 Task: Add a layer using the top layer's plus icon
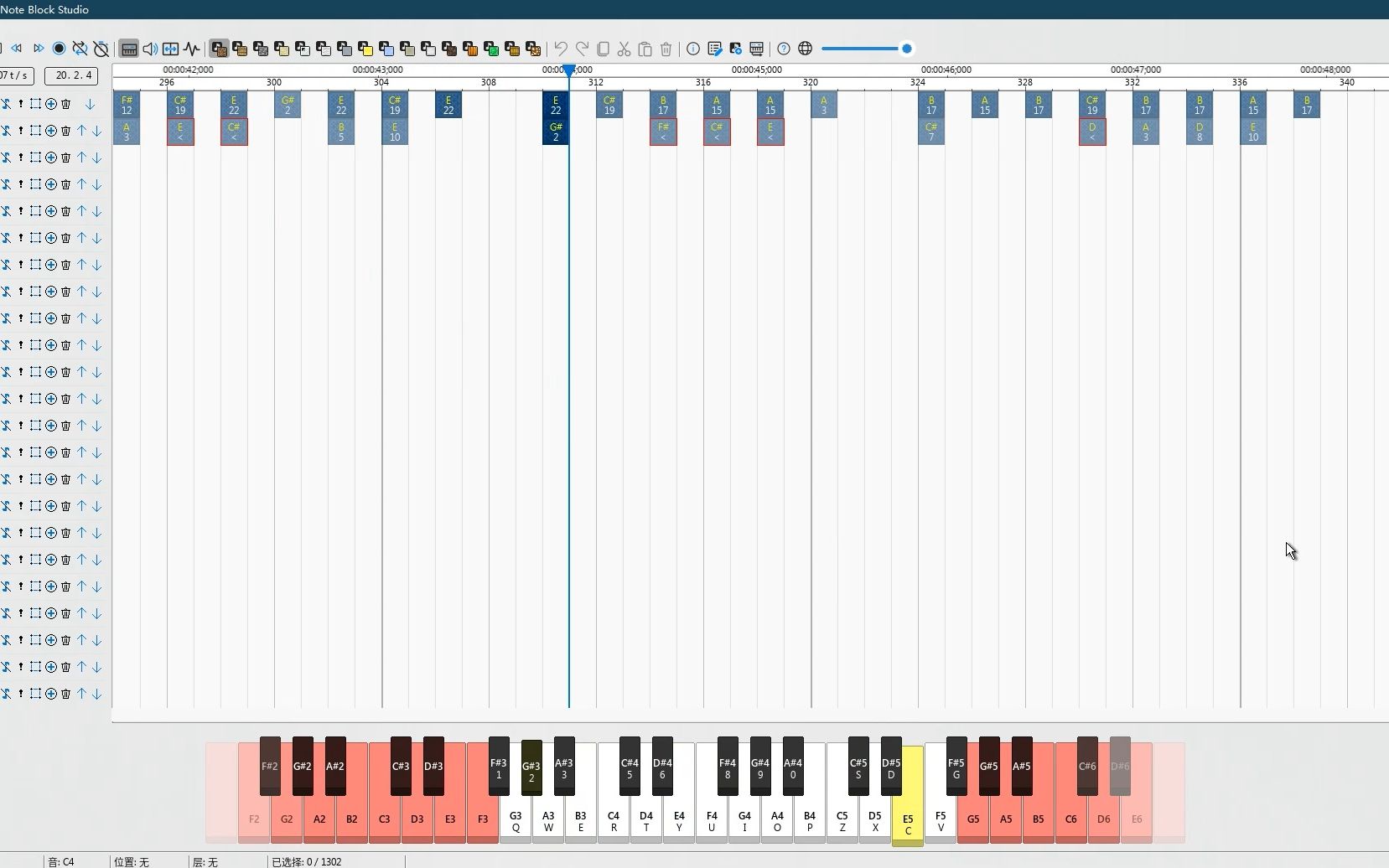point(51,104)
